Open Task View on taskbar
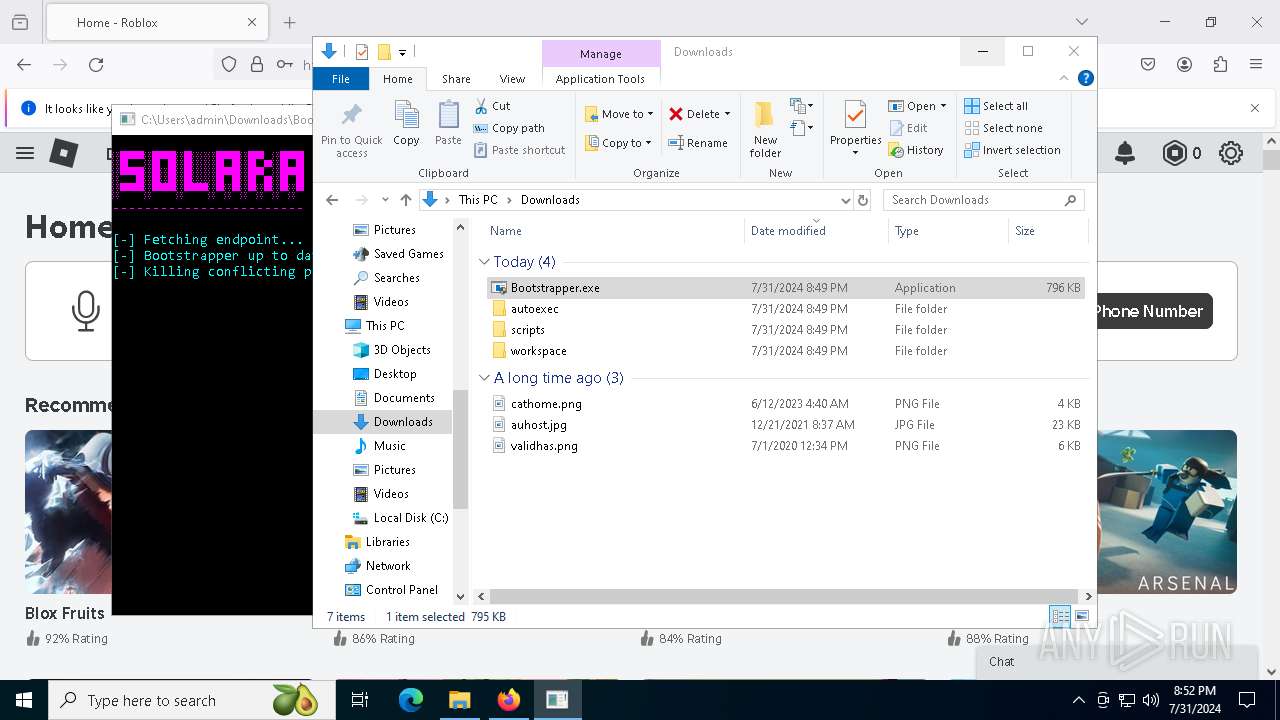 tap(360, 700)
